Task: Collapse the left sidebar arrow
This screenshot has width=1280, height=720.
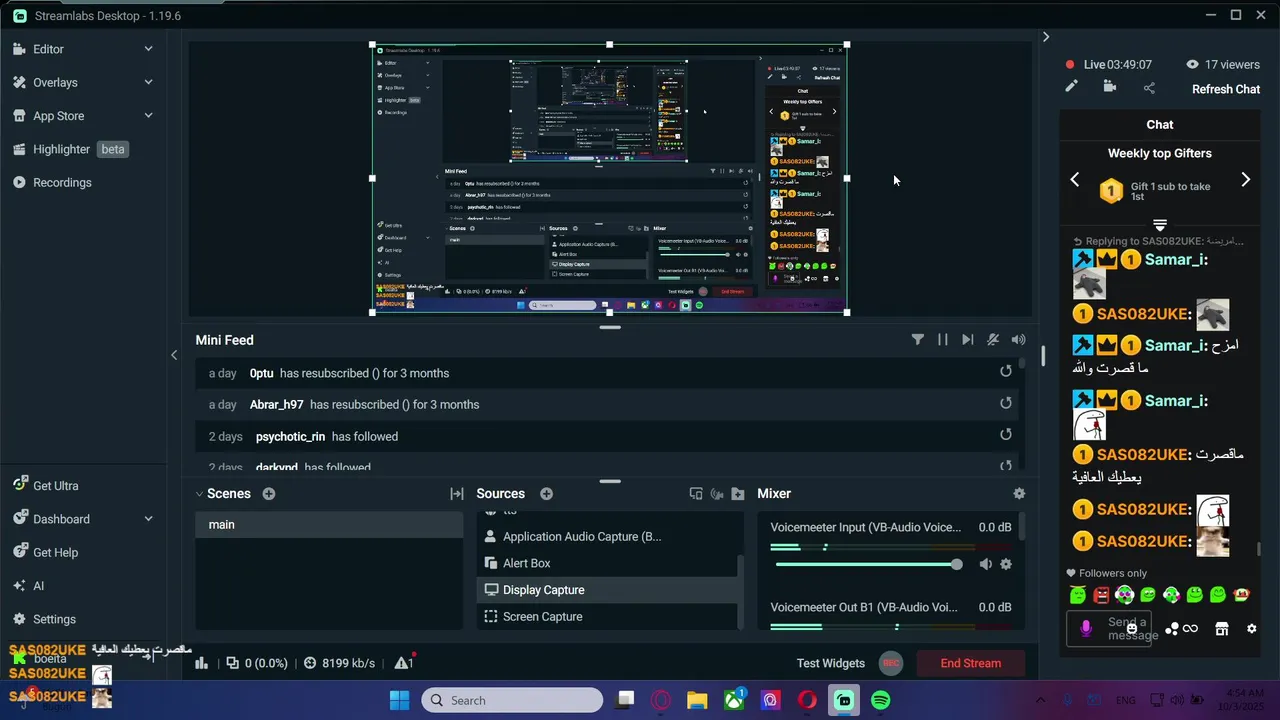Action: 174,355
